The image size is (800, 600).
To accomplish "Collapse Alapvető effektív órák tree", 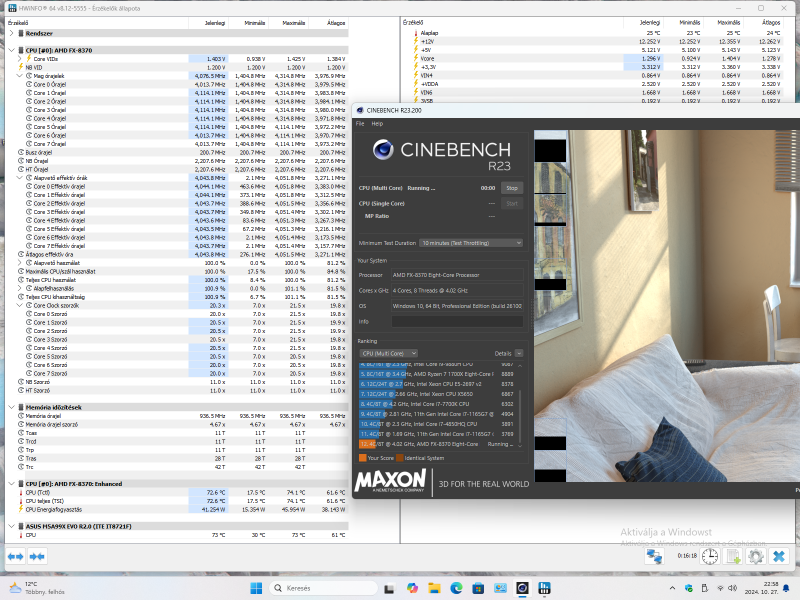I will 20,178.
